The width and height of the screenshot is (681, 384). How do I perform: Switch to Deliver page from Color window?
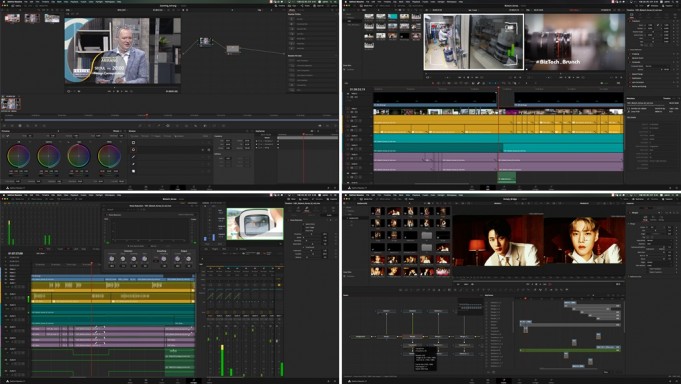coord(209,188)
